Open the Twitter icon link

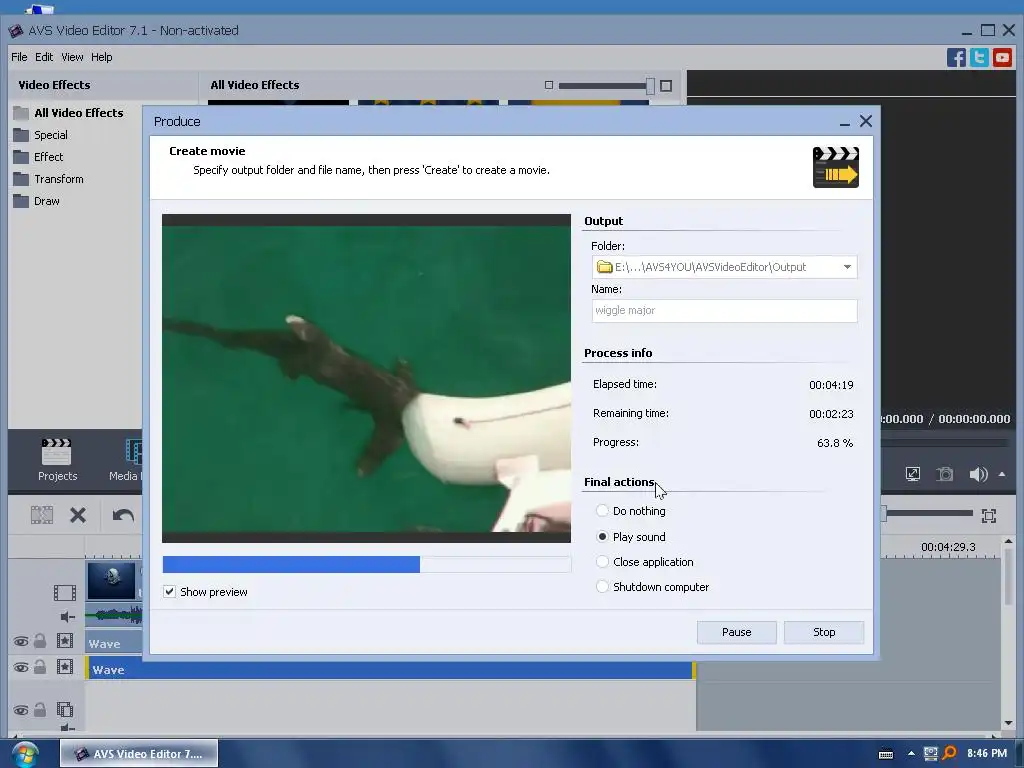pos(979,57)
